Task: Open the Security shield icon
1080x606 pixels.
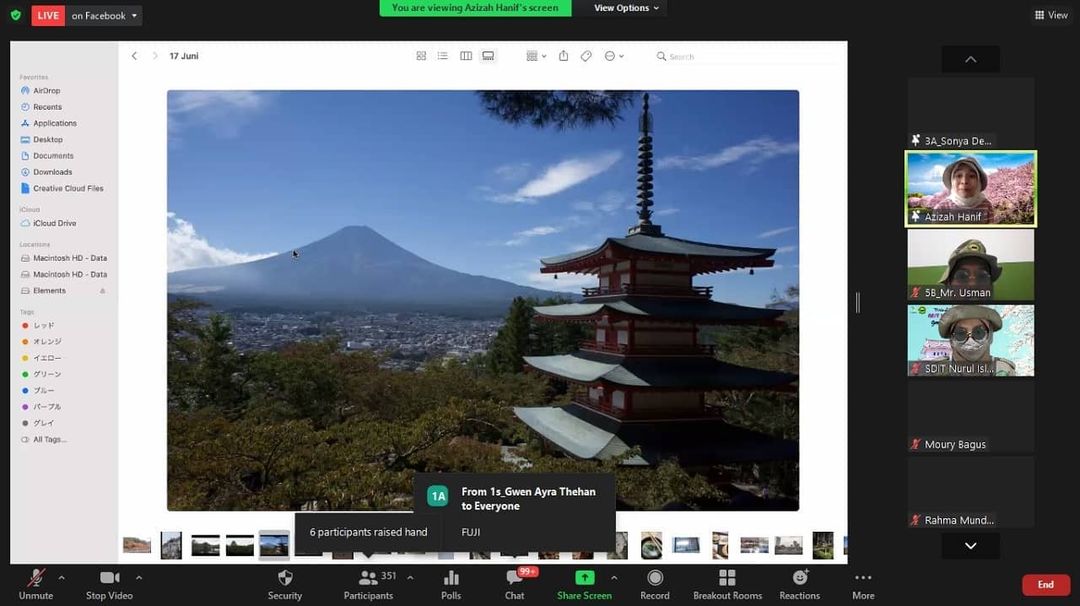Action: [x=285, y=579]
